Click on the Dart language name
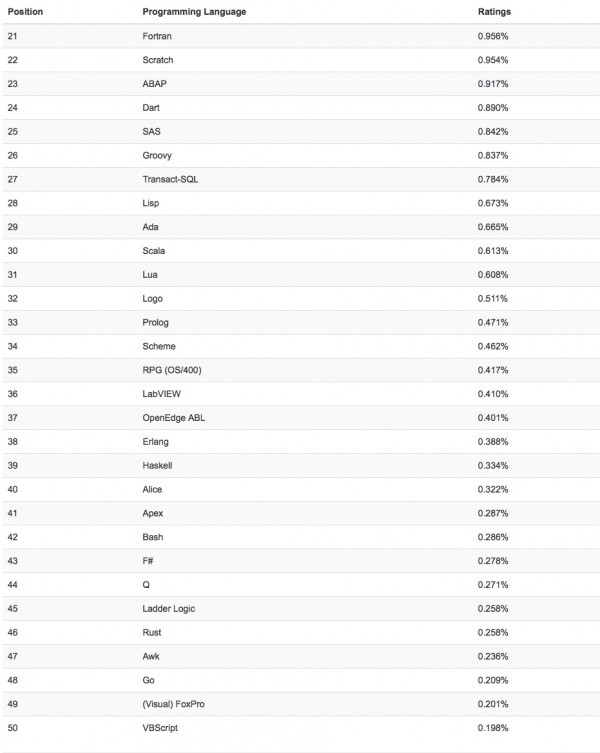The image size is (600, 753). coord(152,107)
